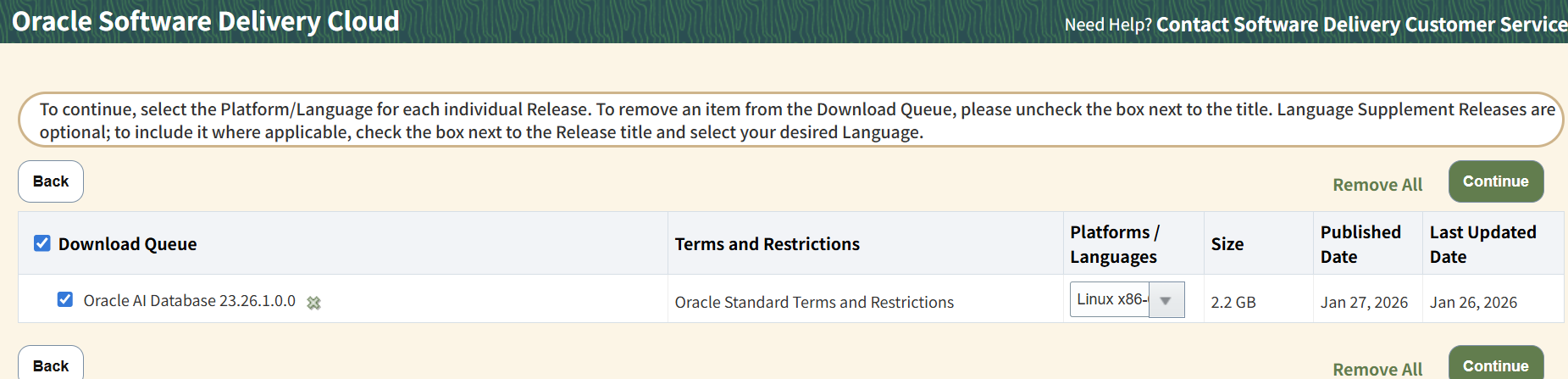Click Continue beneath the Download Queue table
The height and width of the screenshot is (379, 1568).
[x=1496, y=364]
